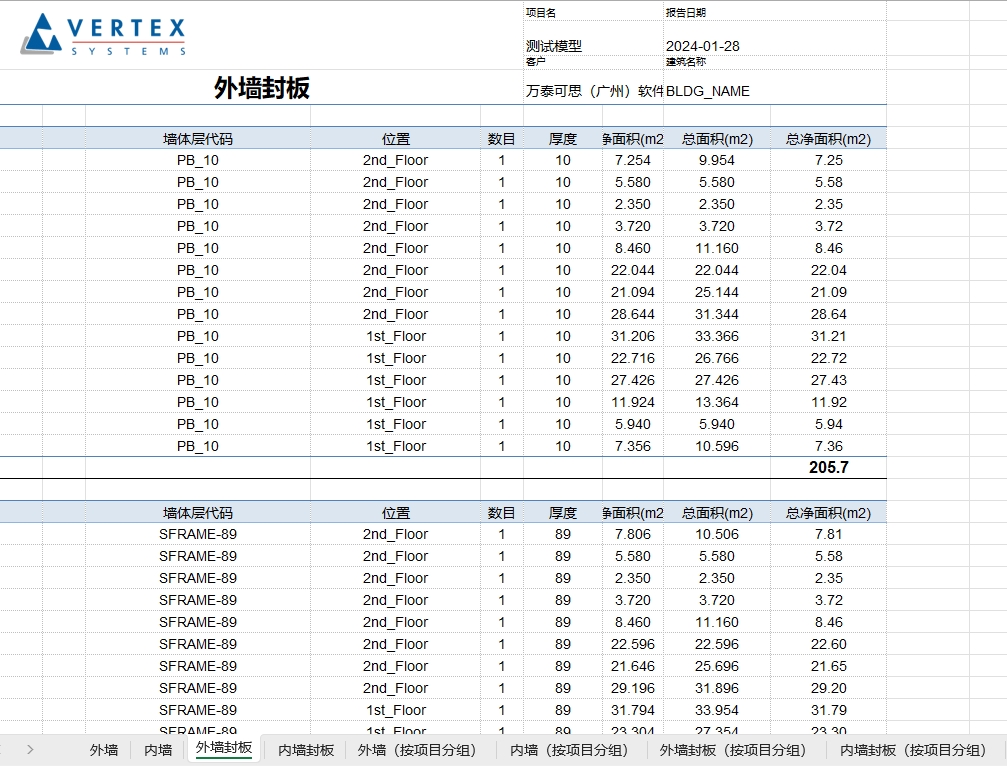Select the cell with value 25.144

717,292
